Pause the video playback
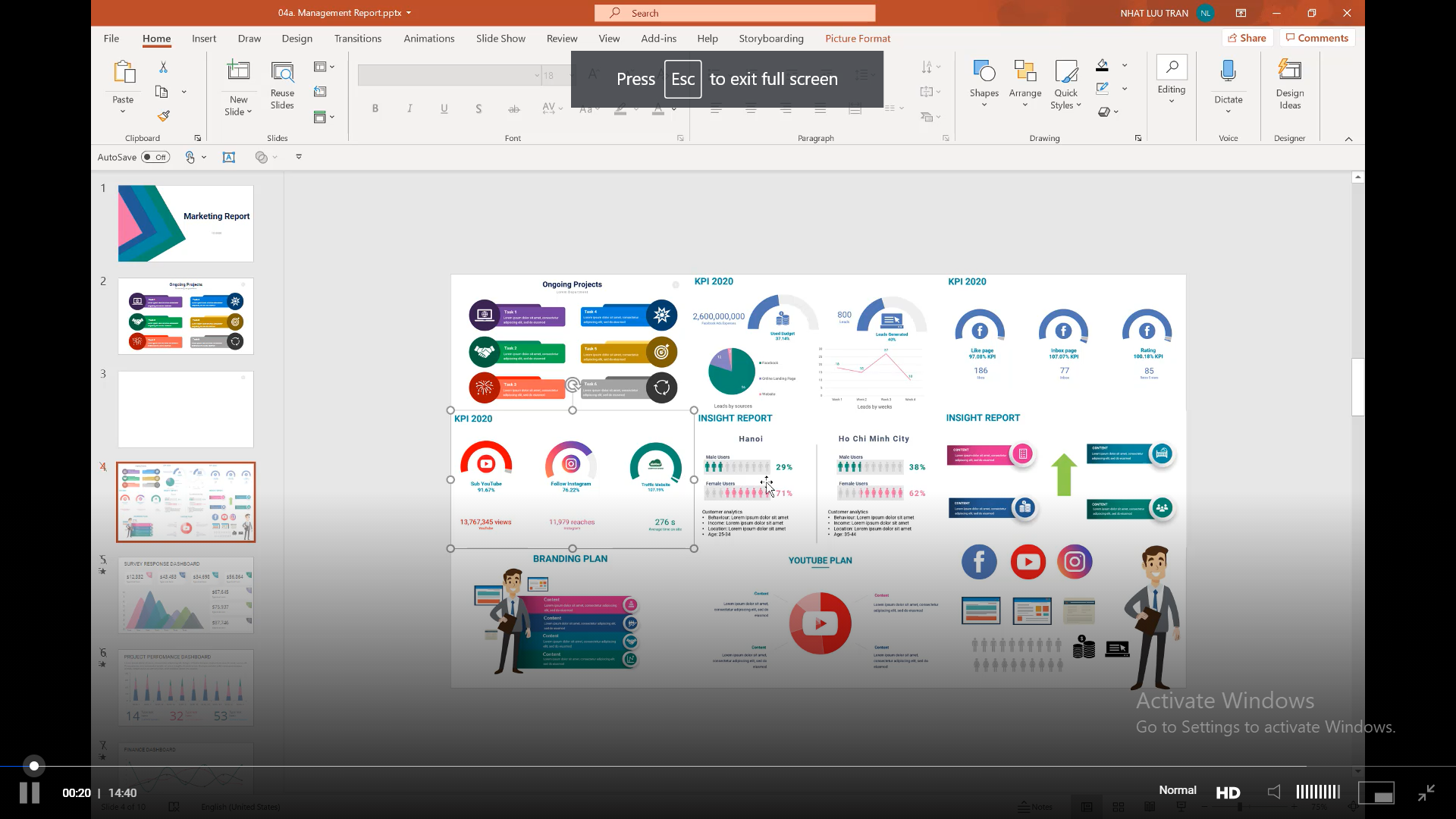 [30, 792]
